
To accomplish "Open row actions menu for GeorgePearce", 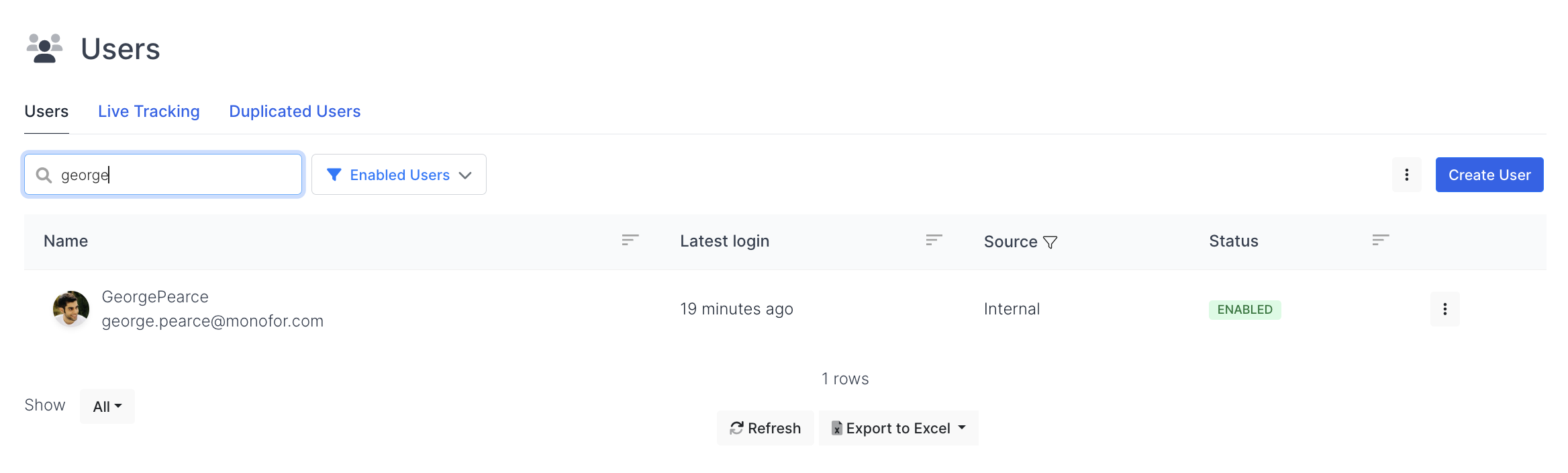I will (x=1444, y=309).
